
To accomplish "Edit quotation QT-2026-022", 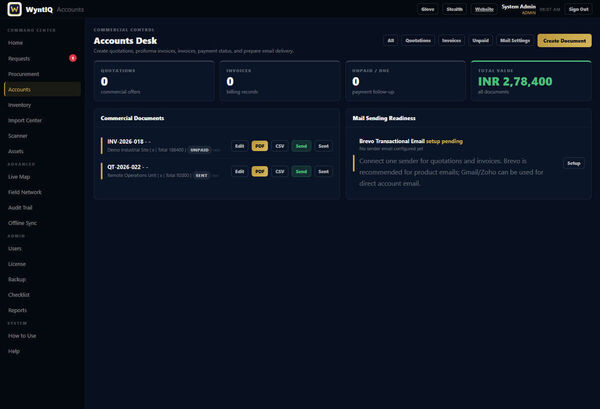I will (240, 171).
